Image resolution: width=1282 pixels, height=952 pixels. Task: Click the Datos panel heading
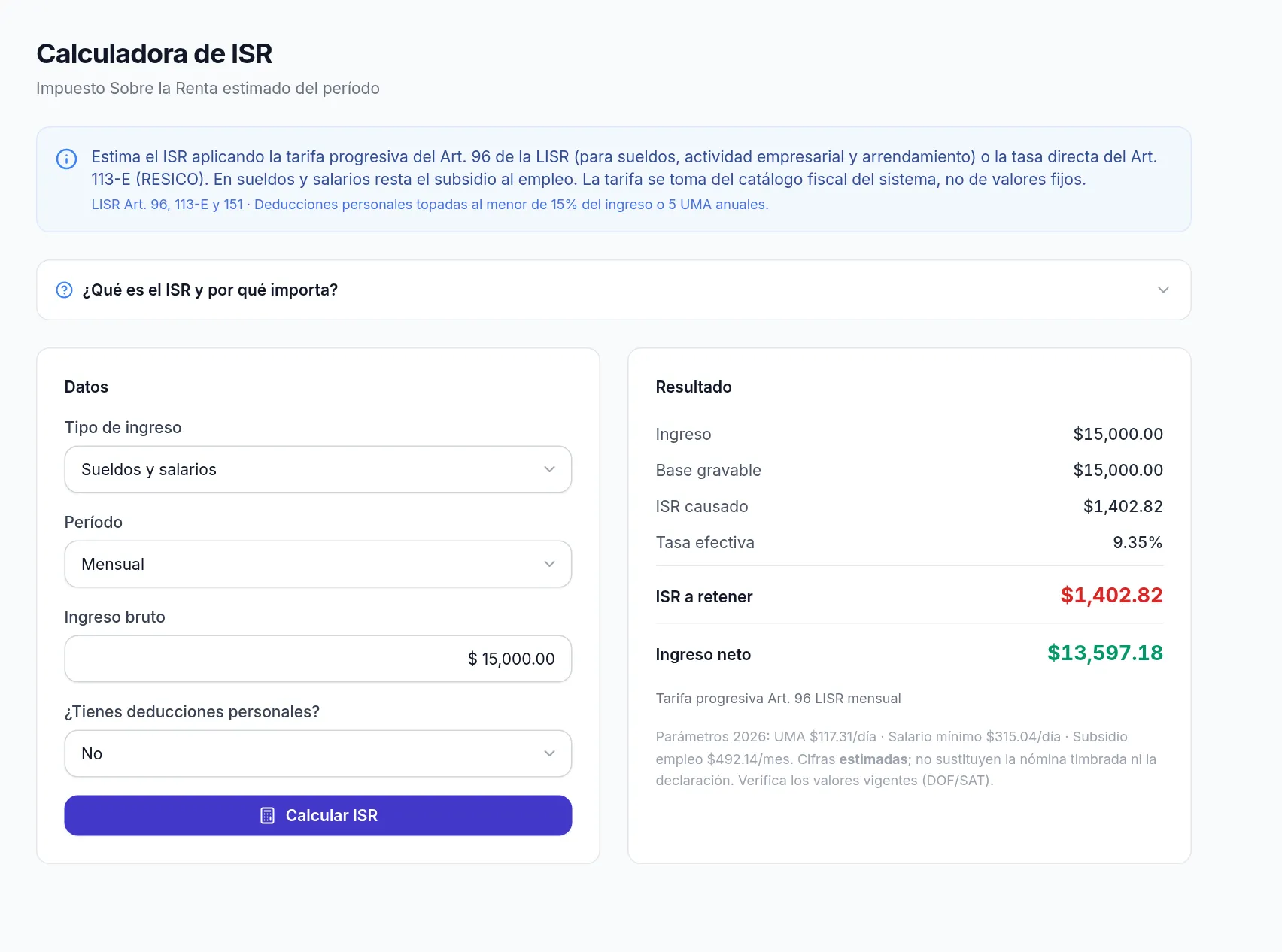pos(87,387)
